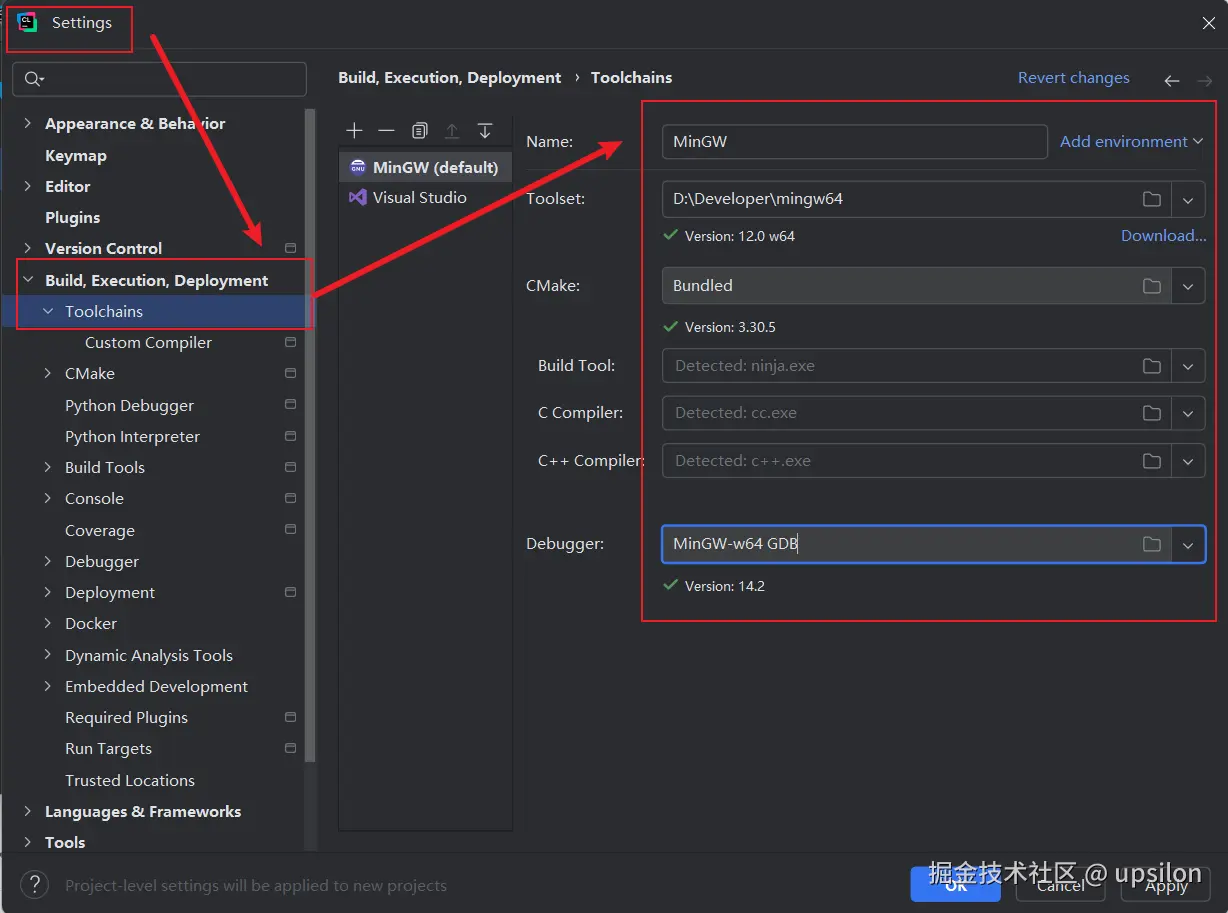Screen dimensions: 1228x913
Task: Click the MinGW GNU toolchain icon
Action: point(357,167)
